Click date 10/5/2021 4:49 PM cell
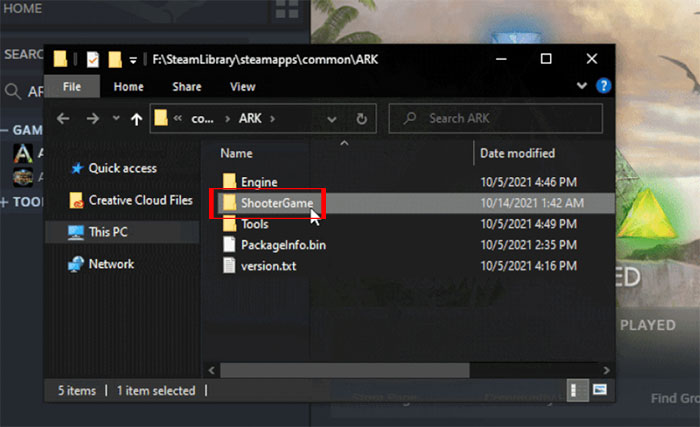Screen dimensions: 700x427 529,224
